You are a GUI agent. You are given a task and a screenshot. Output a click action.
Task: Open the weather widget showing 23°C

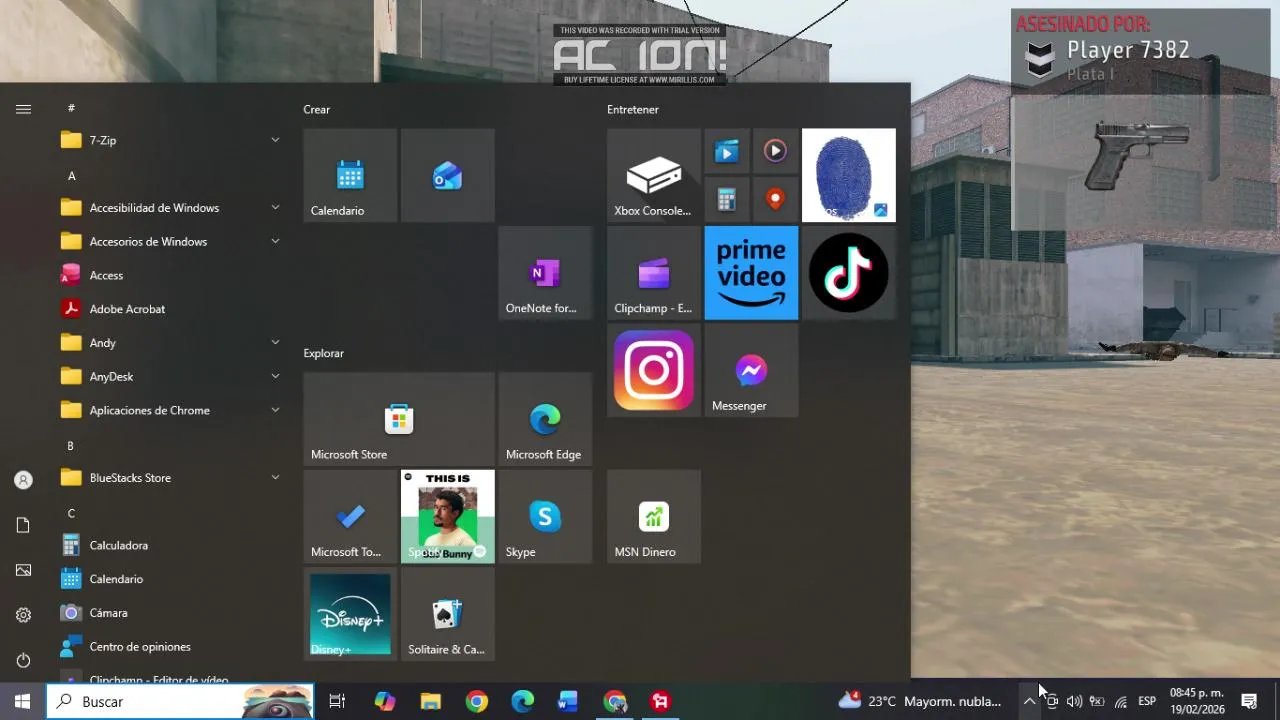pyautogui.click(x=920, y=702)
